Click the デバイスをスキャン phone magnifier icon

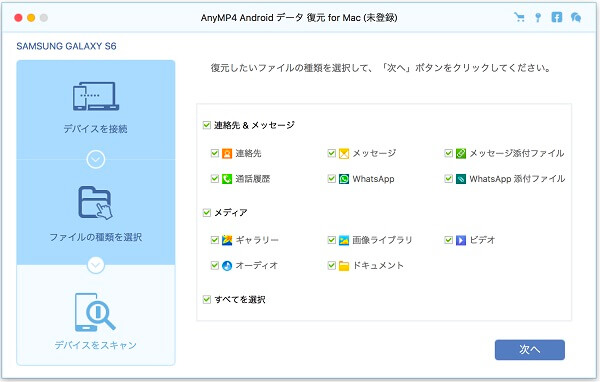(x=95, y=312)
